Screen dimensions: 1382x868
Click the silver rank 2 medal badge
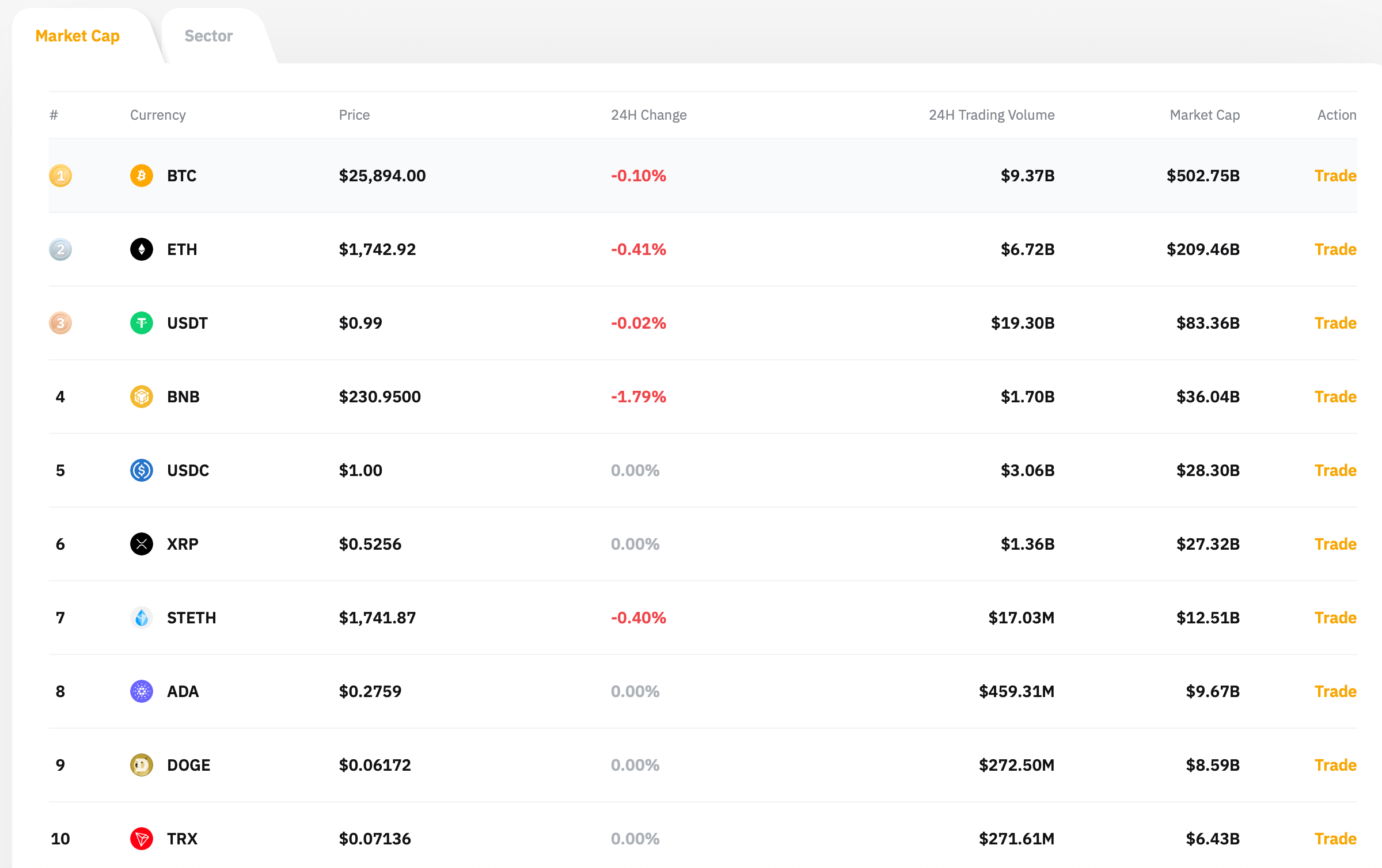point(60,249)
